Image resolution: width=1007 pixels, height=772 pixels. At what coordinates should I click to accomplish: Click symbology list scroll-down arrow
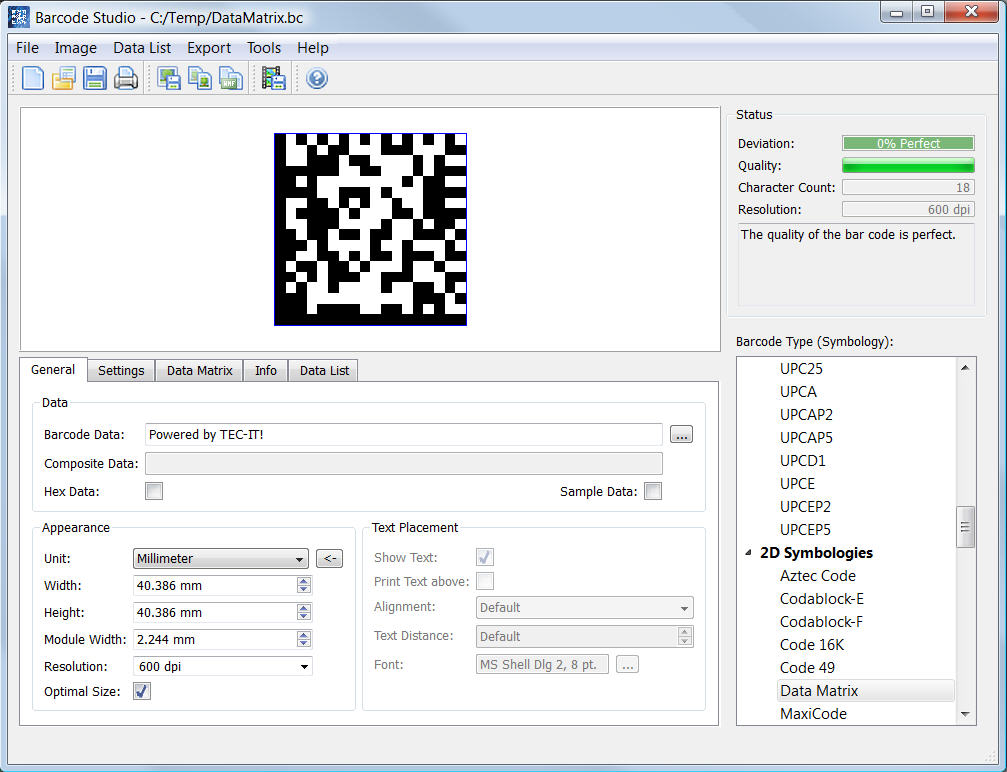[965, 714]
